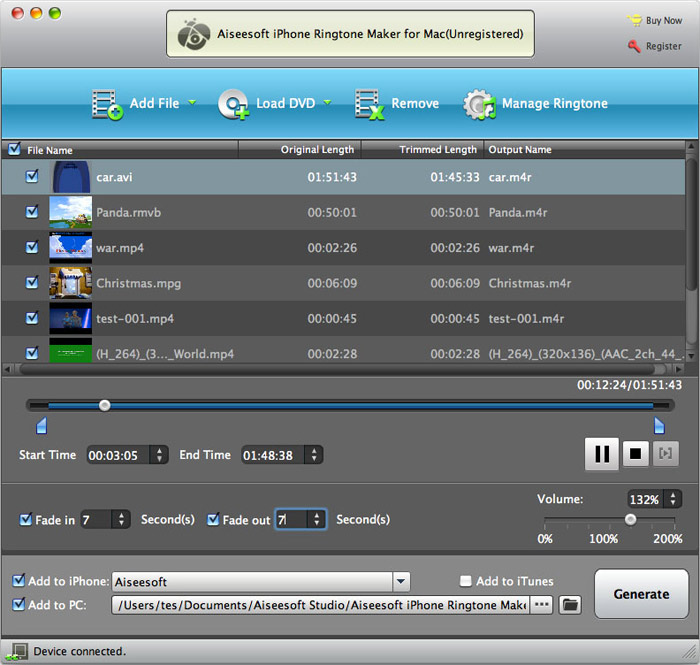
Task: Adjust the Volume percentage stepper
Action: click(673, 499)
